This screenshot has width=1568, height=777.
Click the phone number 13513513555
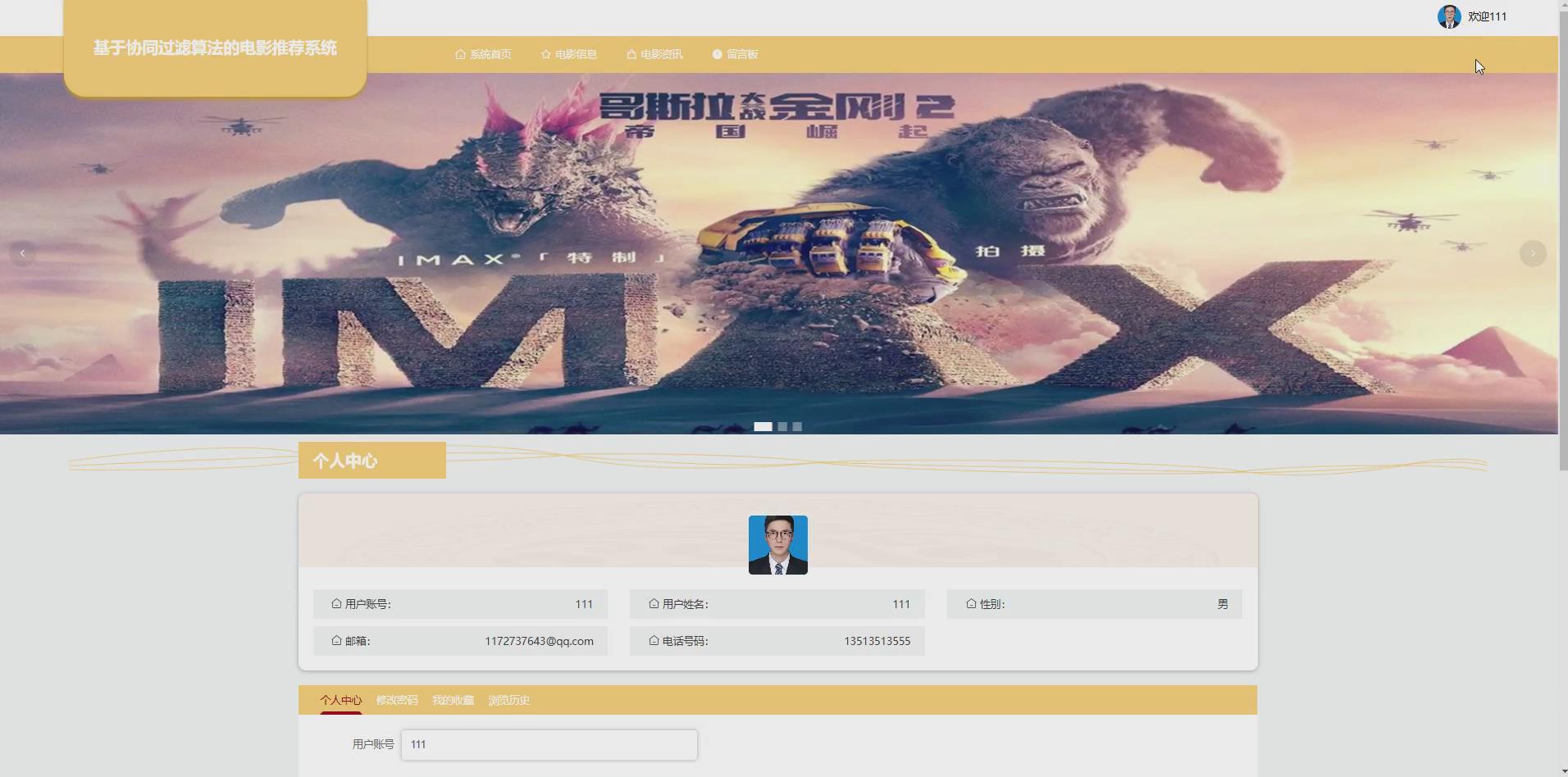tap(877, 641)
